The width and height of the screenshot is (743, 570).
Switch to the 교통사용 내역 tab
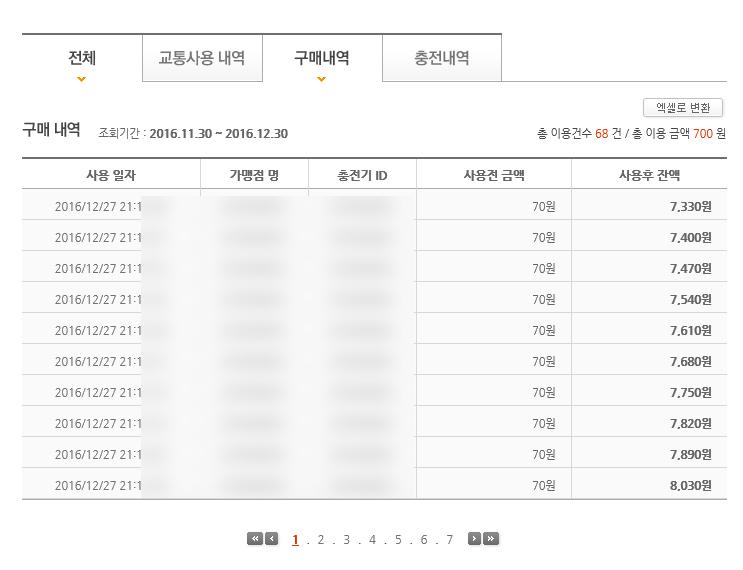tap(202, 58)
